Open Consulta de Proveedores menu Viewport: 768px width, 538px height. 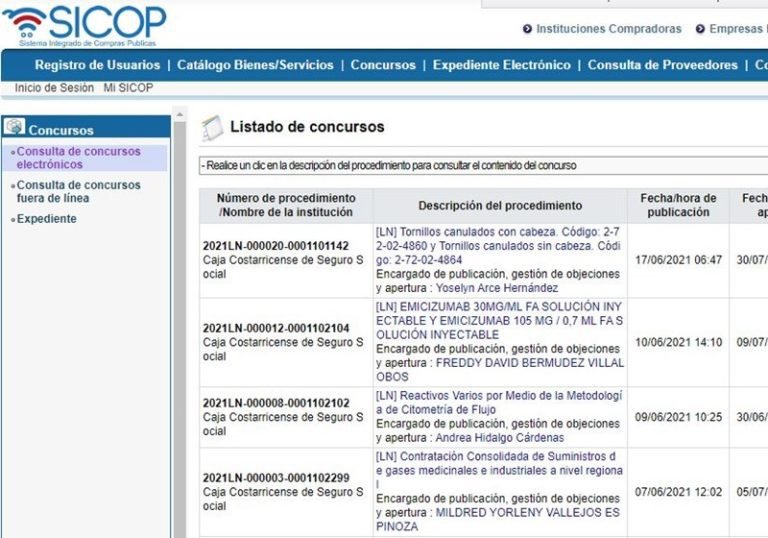[662, 65]
